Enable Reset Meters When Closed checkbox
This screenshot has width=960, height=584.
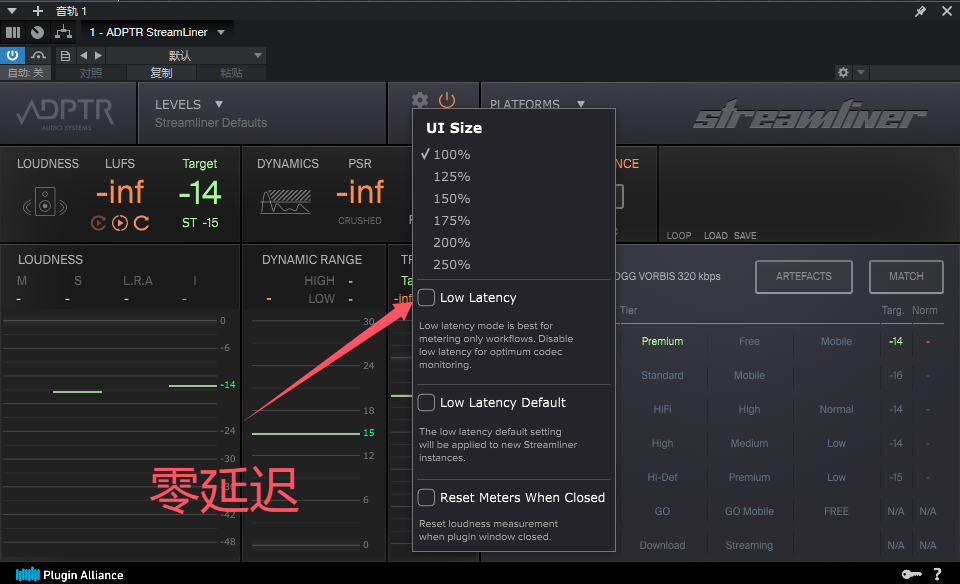coord(426,497)
